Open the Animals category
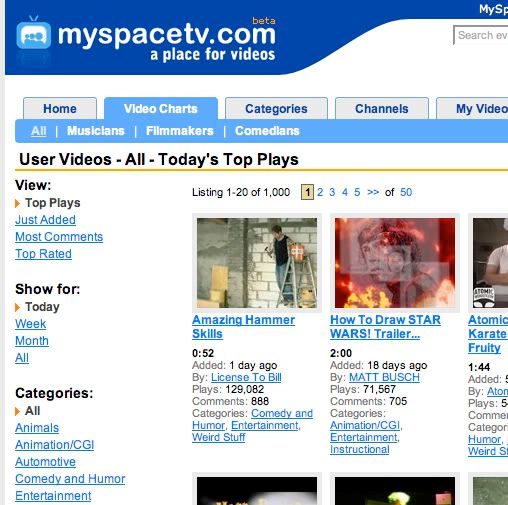This screenshot has width=508, height=505. pyautogui.click(x=37, y=428)
